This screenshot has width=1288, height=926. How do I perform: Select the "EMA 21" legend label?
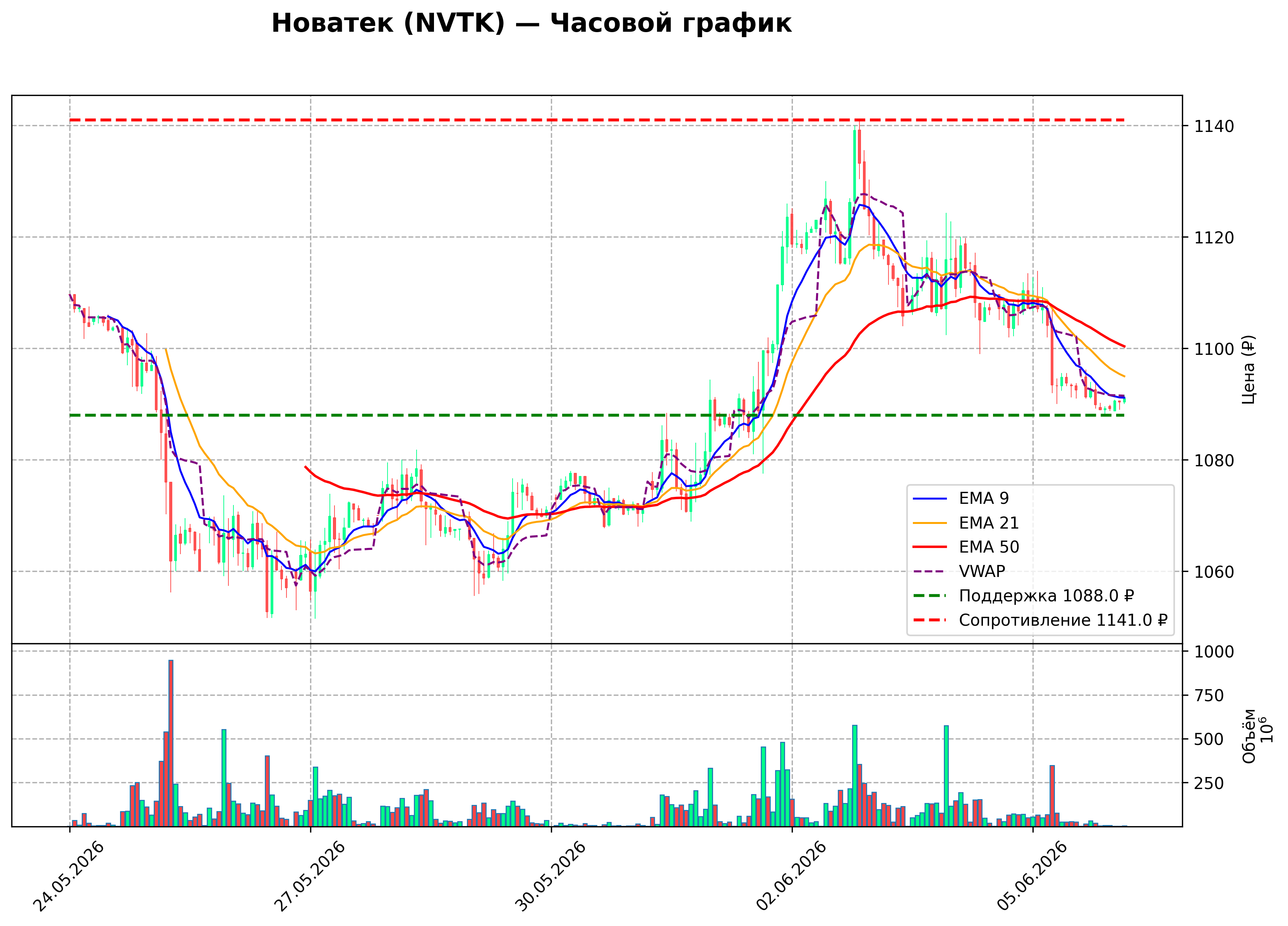[989, 523]
